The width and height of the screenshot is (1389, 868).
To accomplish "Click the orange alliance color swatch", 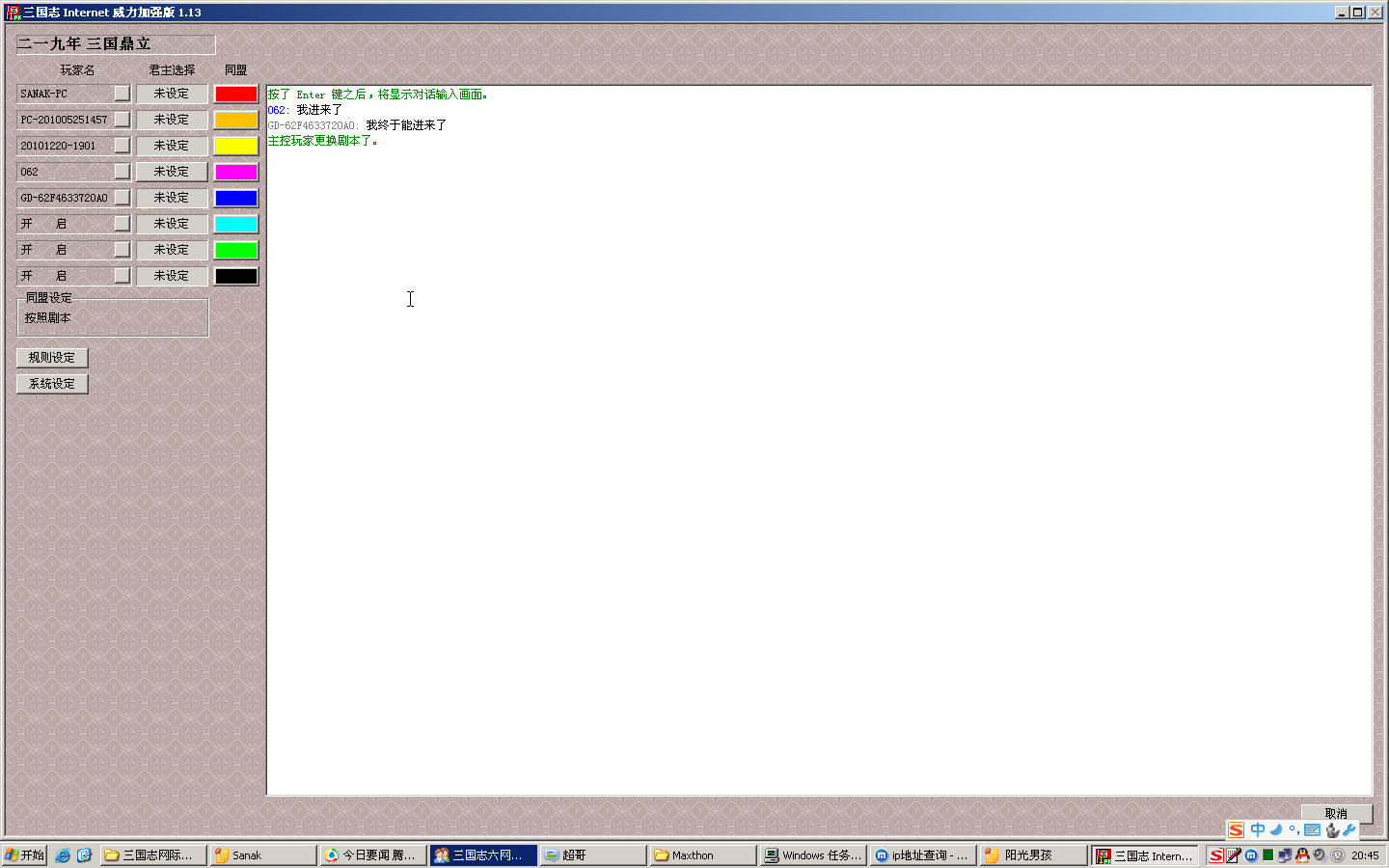I will 235,120.
